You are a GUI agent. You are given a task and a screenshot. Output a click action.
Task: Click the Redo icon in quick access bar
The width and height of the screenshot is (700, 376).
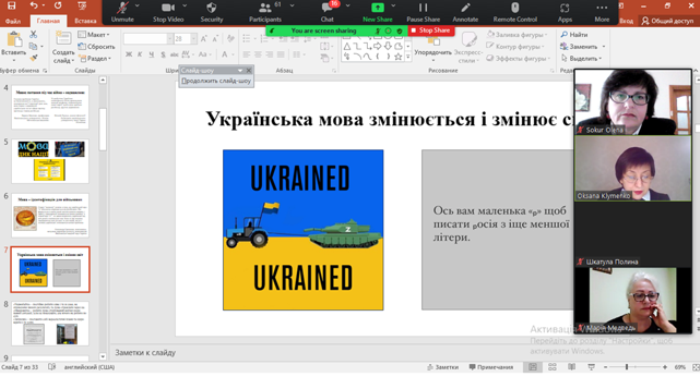(58, 6)
